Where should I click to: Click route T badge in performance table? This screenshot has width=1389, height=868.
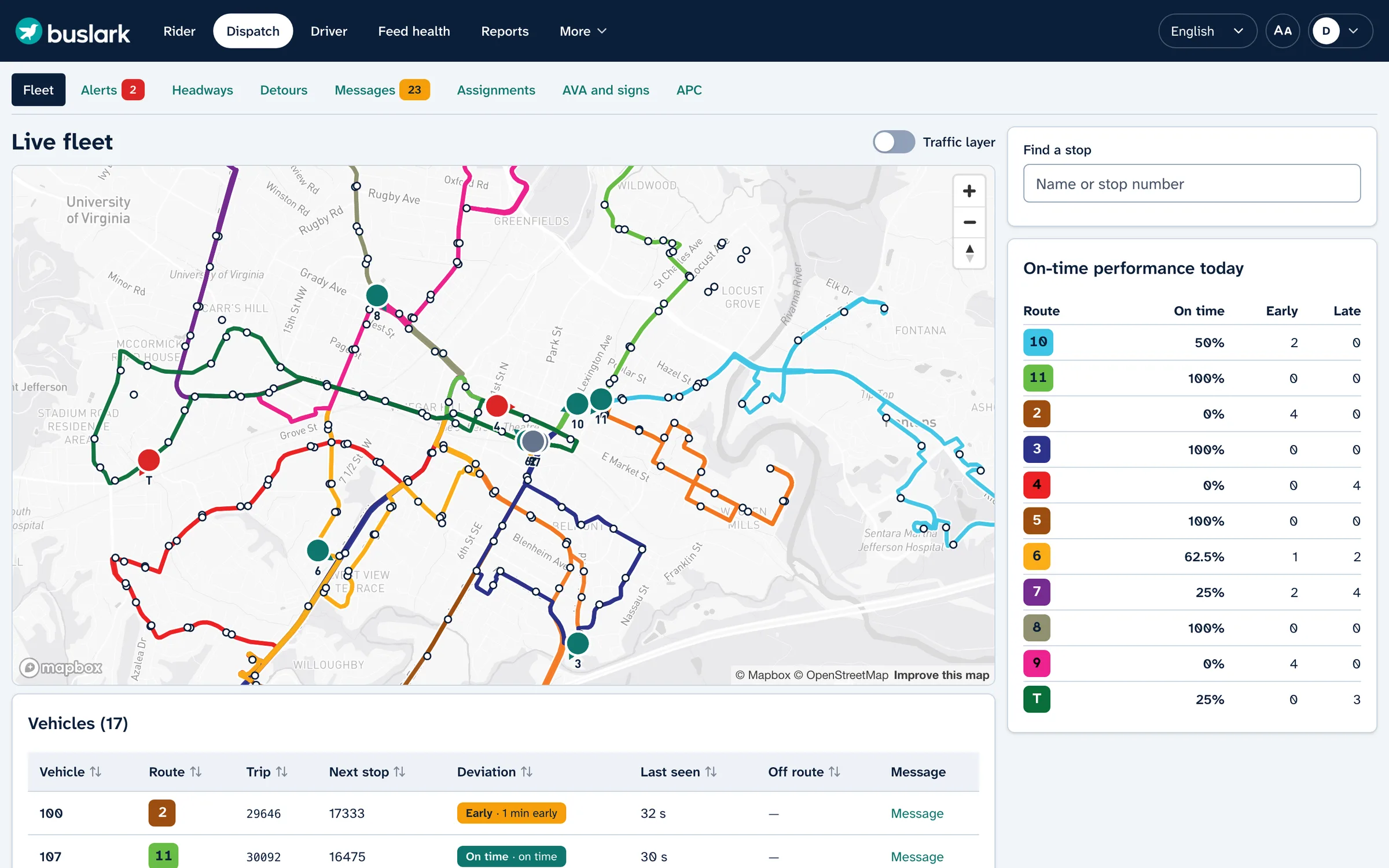coord(1037,699)
